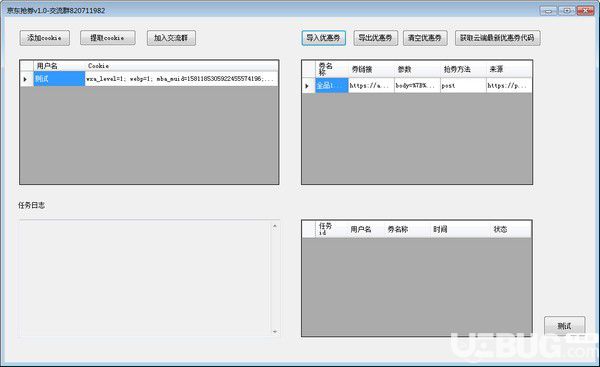This screenshot has width=600, height=367.
Task: Click the 券链接 column header
Action: [371, 69]
